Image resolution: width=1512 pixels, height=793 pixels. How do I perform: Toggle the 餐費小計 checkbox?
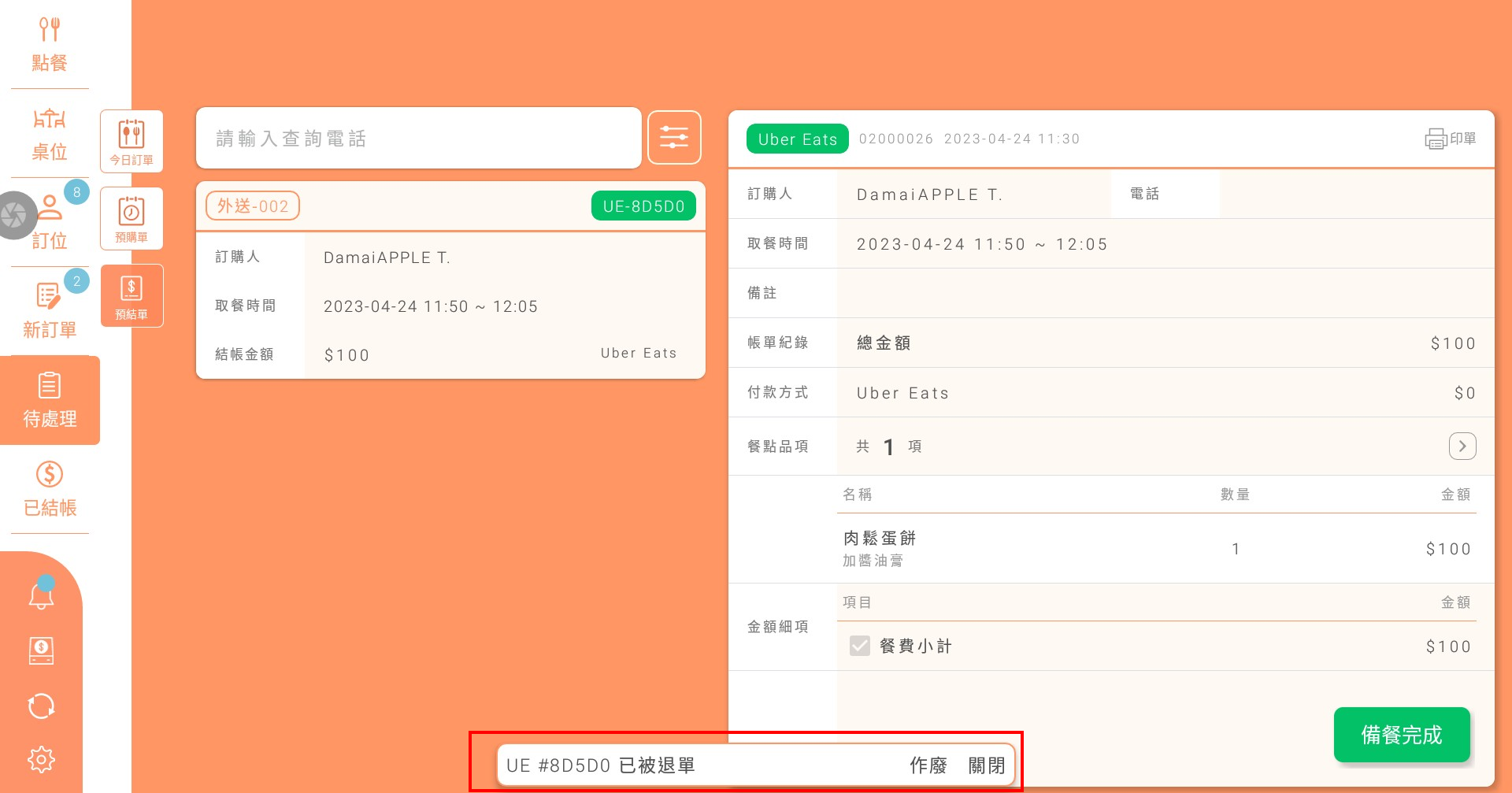[860, 647]
